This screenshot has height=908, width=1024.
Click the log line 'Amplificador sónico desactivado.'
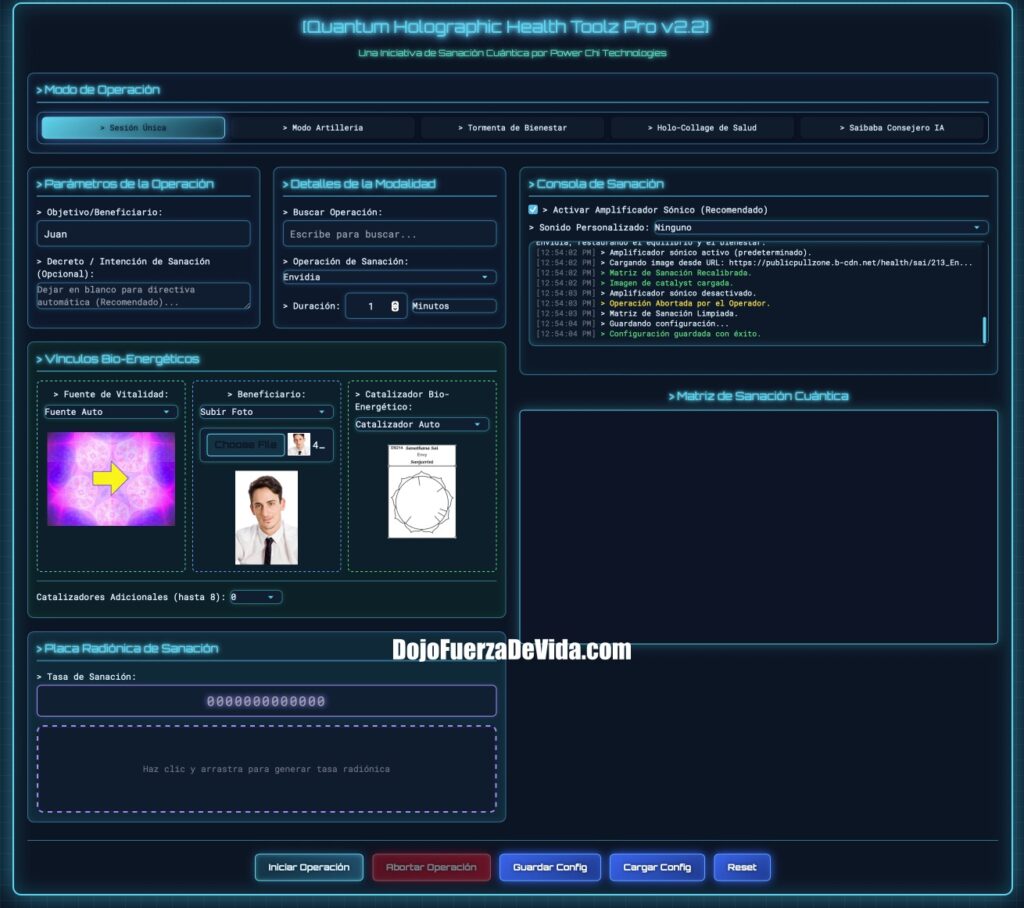point(646,293)
